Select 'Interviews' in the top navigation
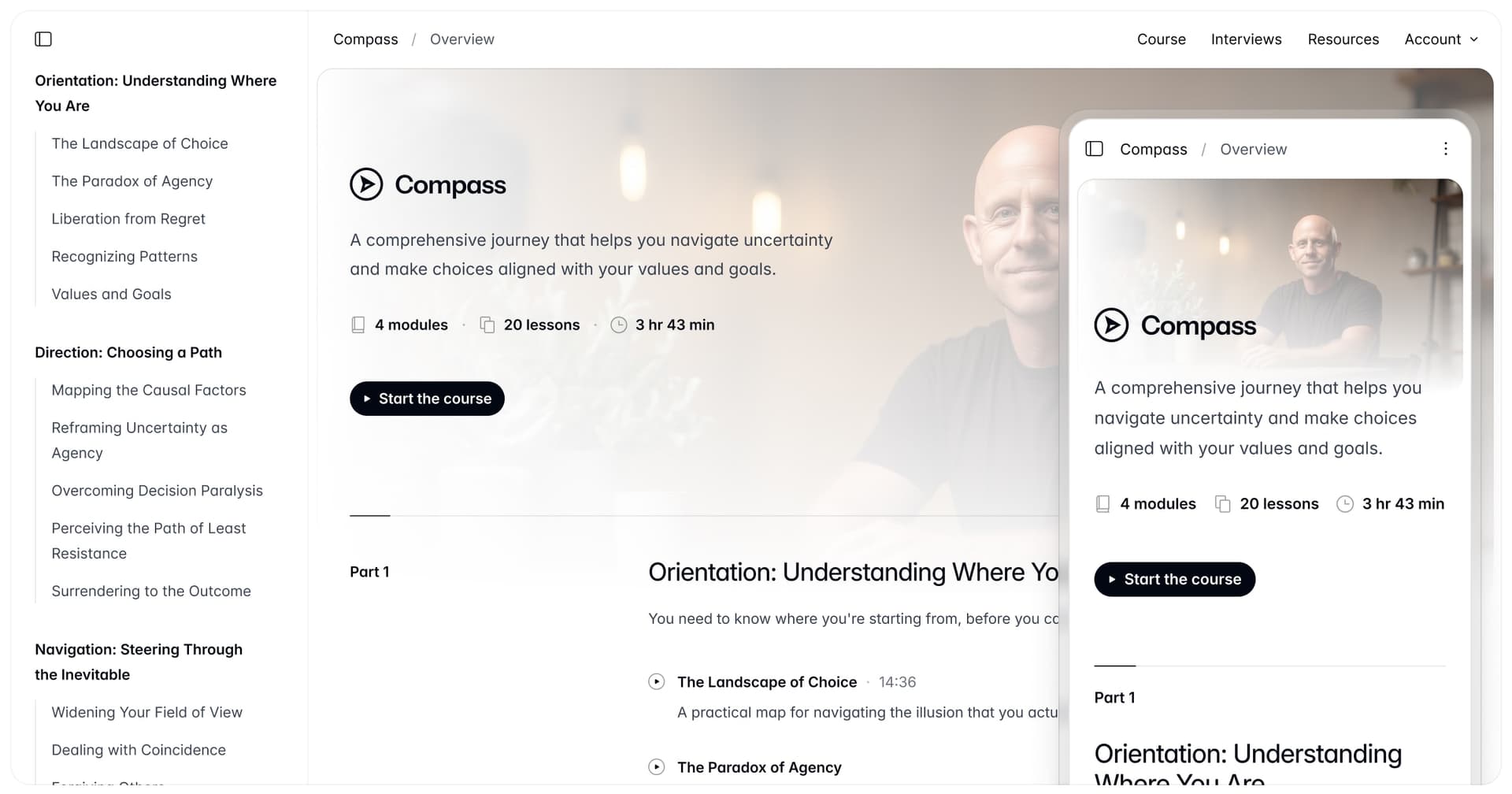The width and height of the screenshot is (1512, 794). pos(1246,39)
